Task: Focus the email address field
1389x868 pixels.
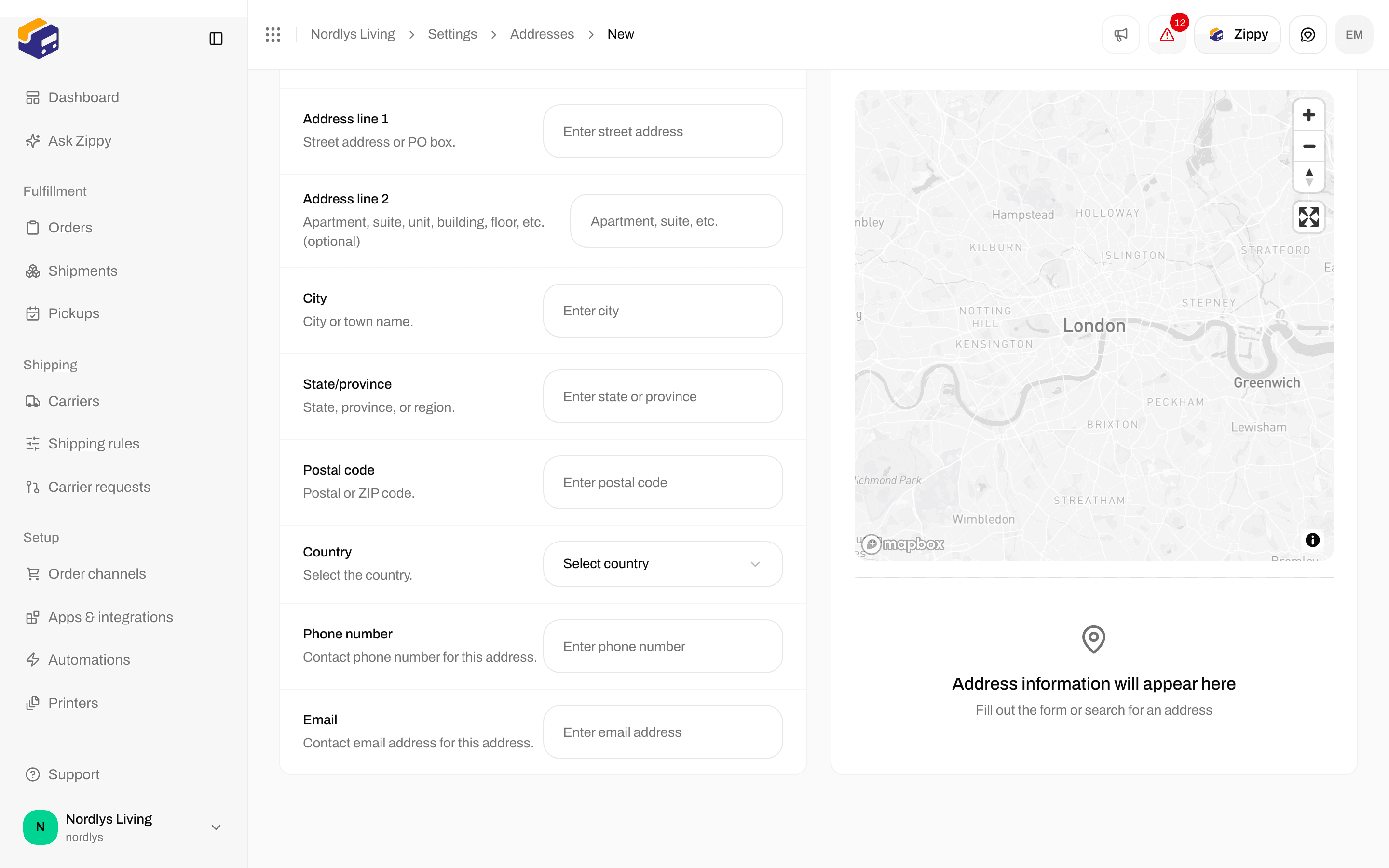Action: click(663, 732)
